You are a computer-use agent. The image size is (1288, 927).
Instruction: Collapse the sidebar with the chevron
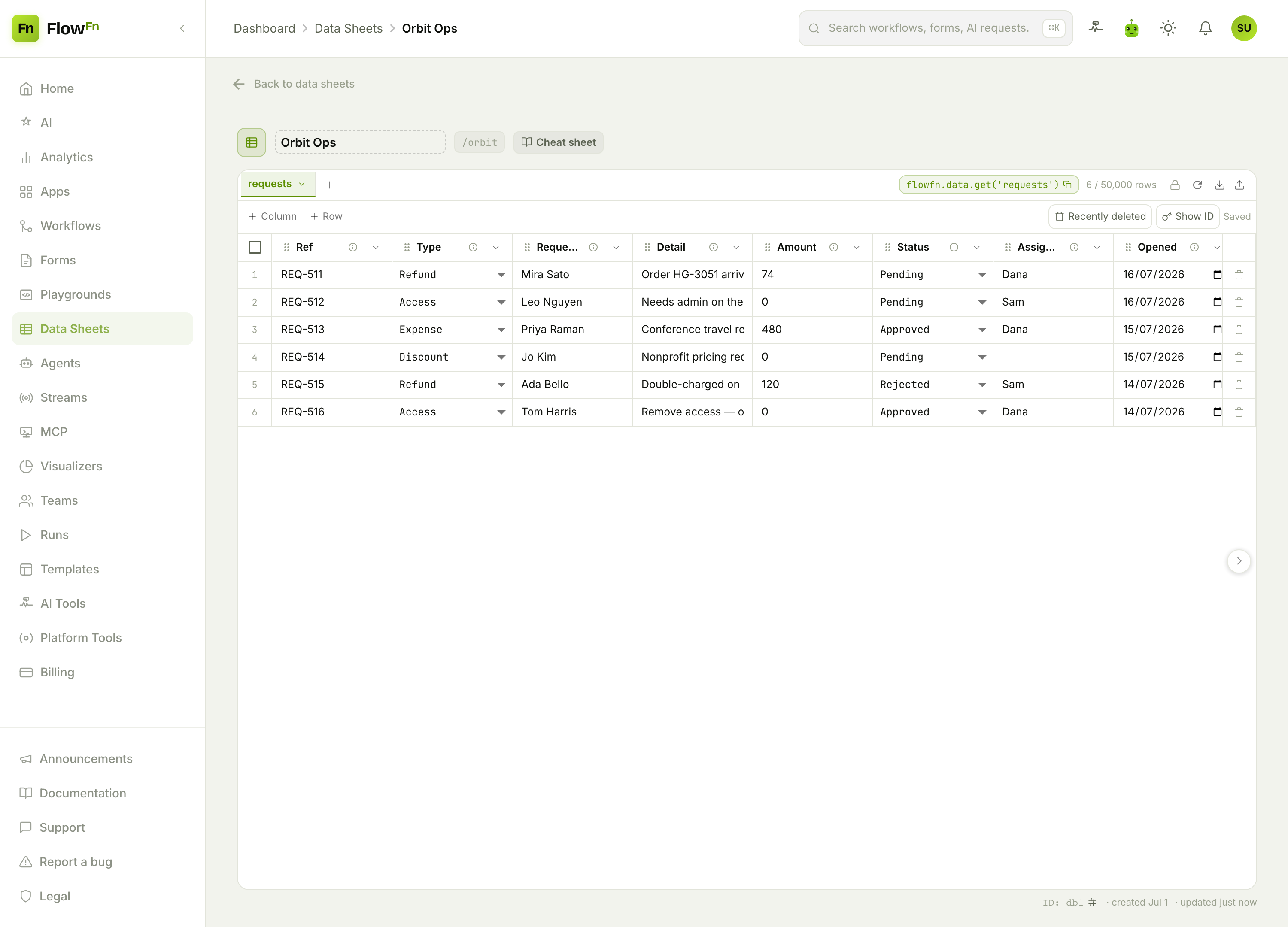[182, 28]
